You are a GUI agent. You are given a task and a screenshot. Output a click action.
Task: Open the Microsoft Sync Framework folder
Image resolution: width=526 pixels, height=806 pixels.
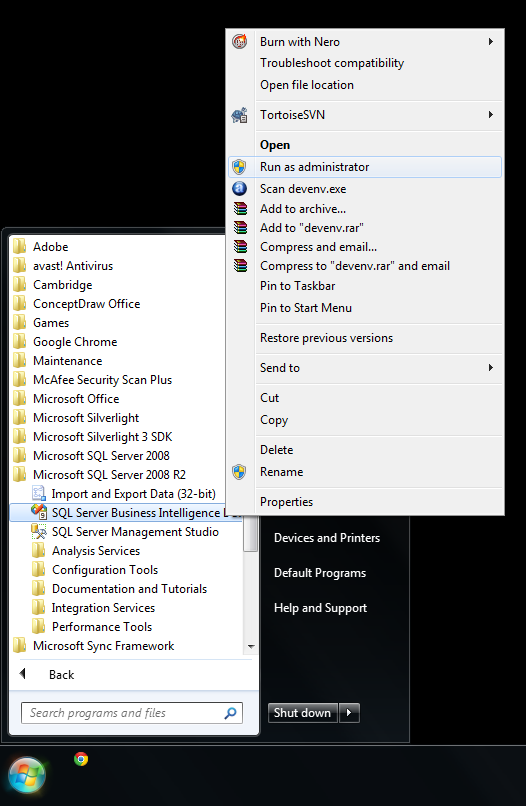coord(103,646)
